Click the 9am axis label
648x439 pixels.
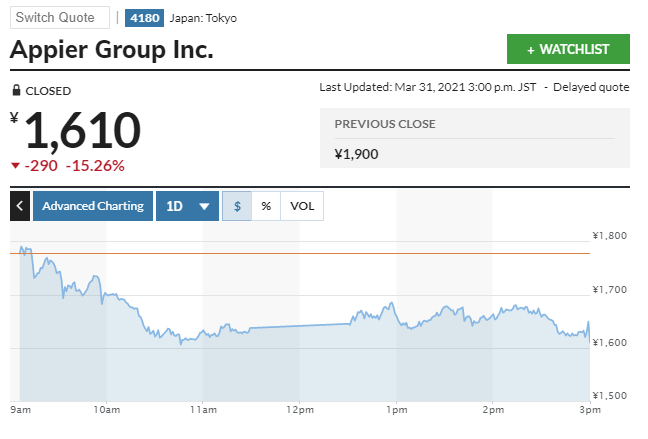click(x=20, y=410)
